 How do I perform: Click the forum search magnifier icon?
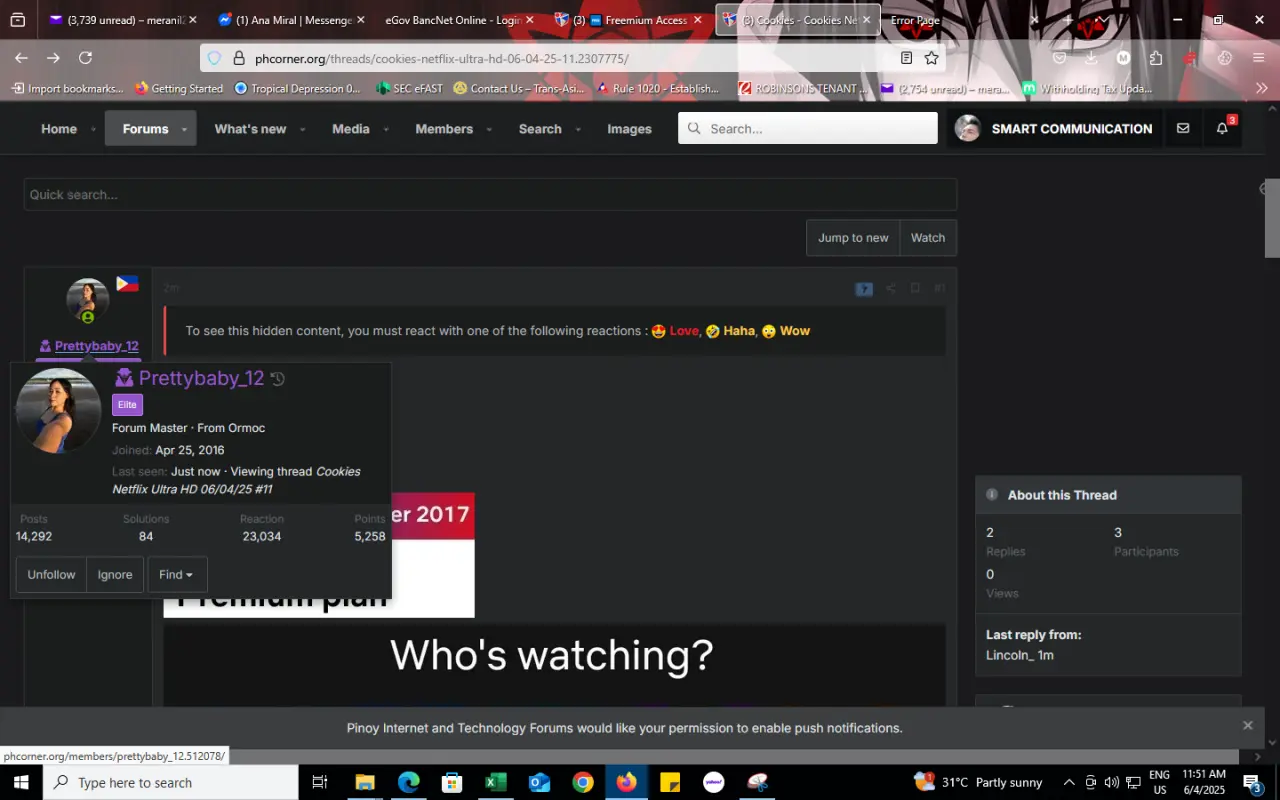[x=694, y=128]
